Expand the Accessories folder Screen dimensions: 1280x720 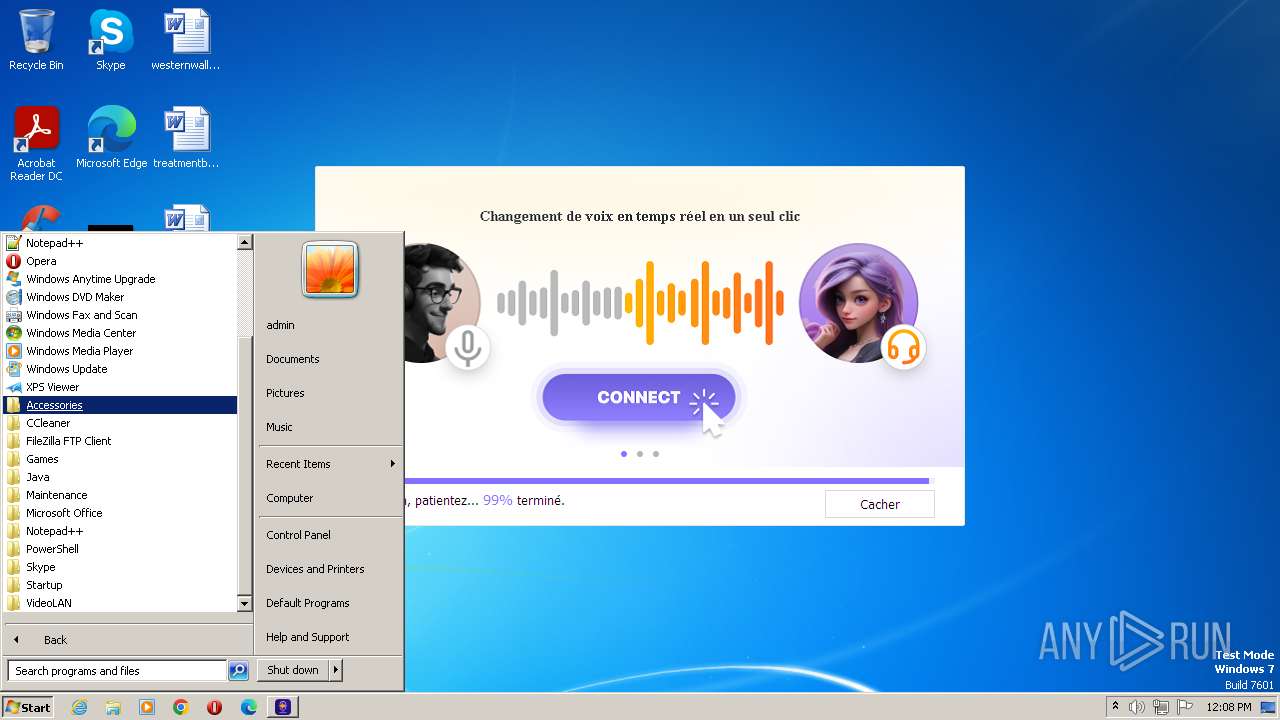tap(120, 405)
